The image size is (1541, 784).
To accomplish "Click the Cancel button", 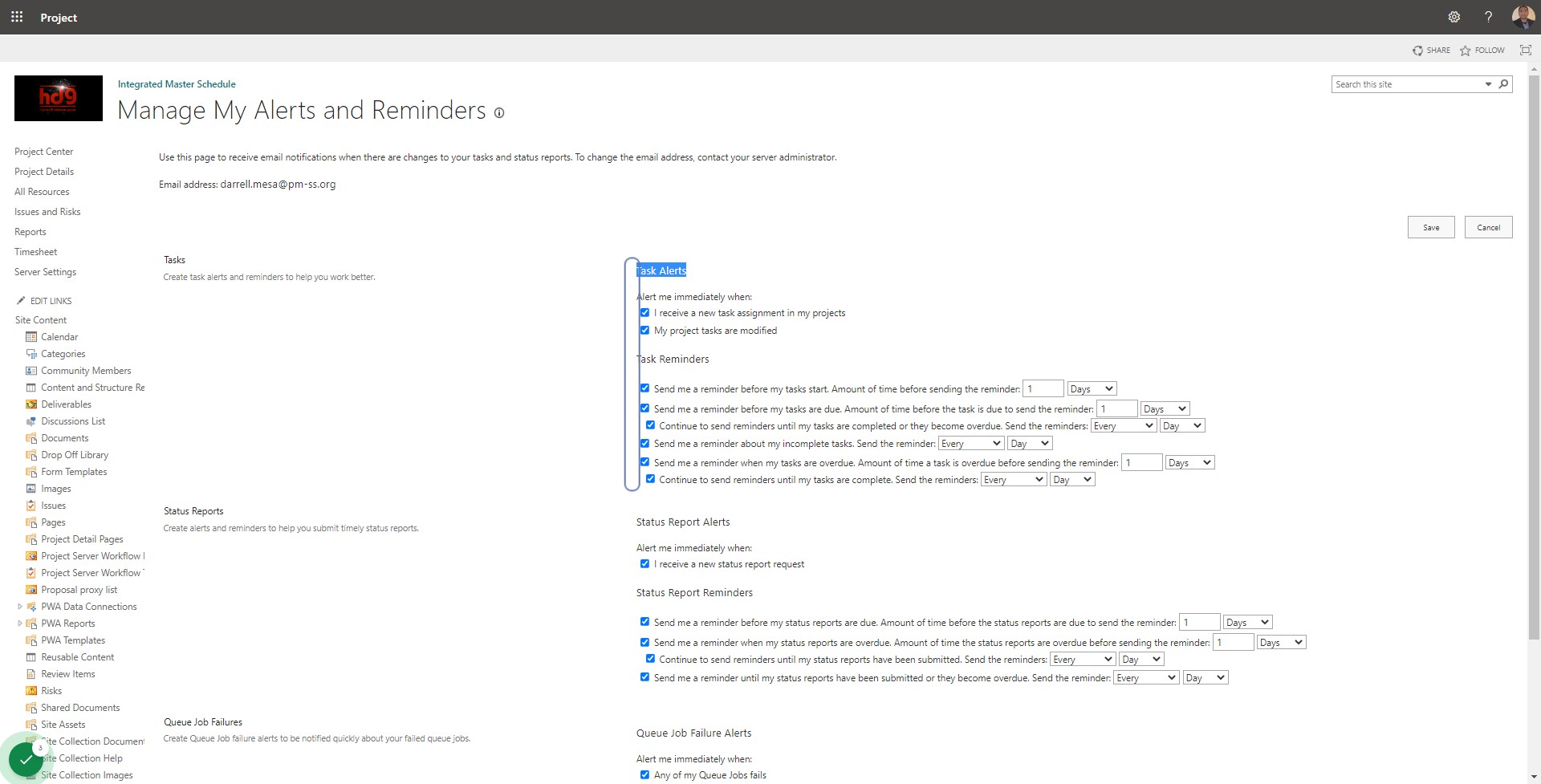I will [1488, 227].
